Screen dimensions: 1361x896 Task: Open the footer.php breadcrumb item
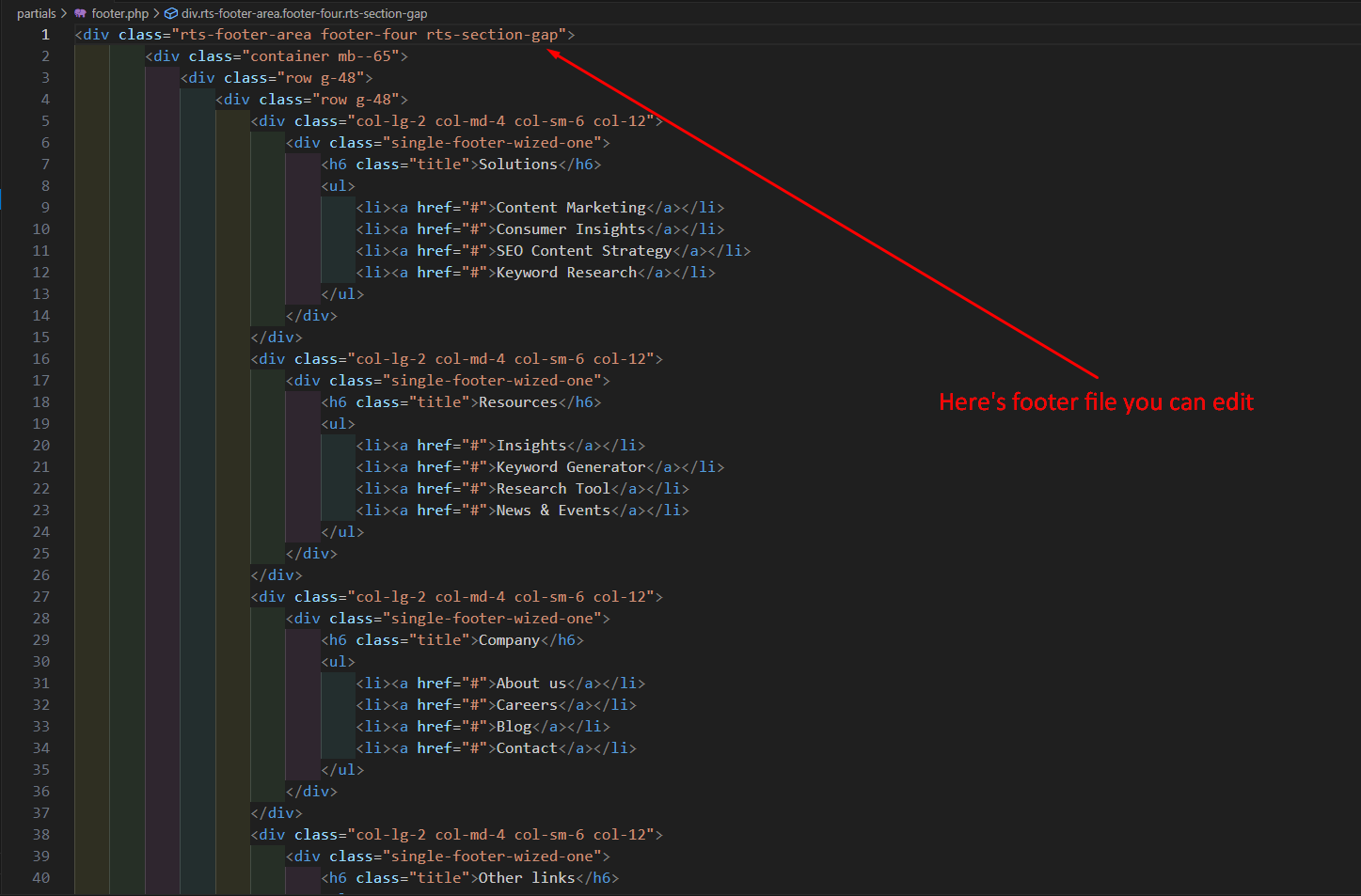point(119,13)
